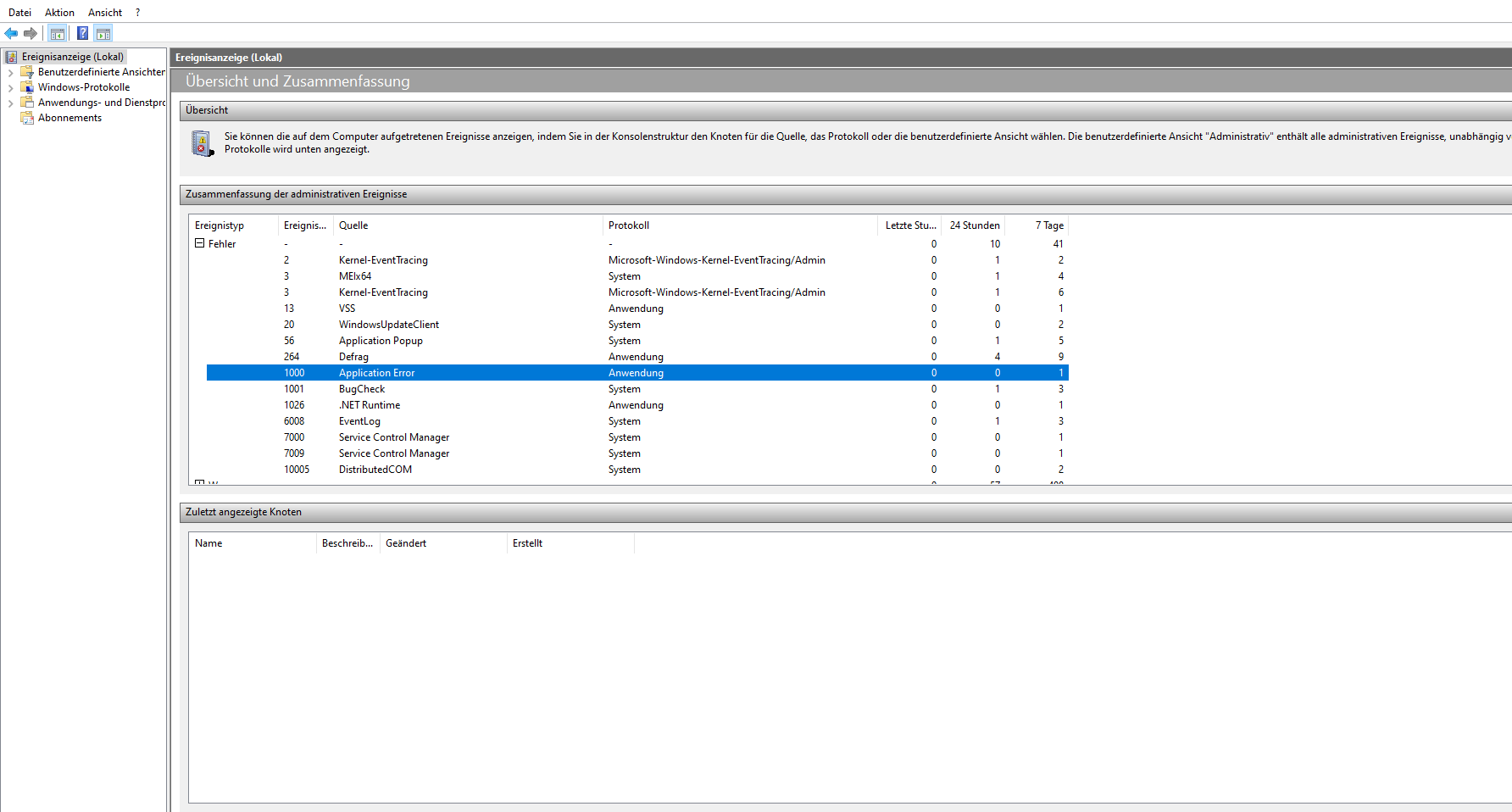Click the Back arrow toolbar icon

tap(11, 33)
